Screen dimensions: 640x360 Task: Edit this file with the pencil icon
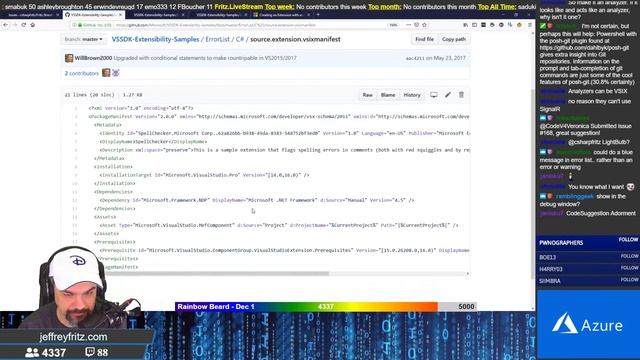tap(448, 95)
